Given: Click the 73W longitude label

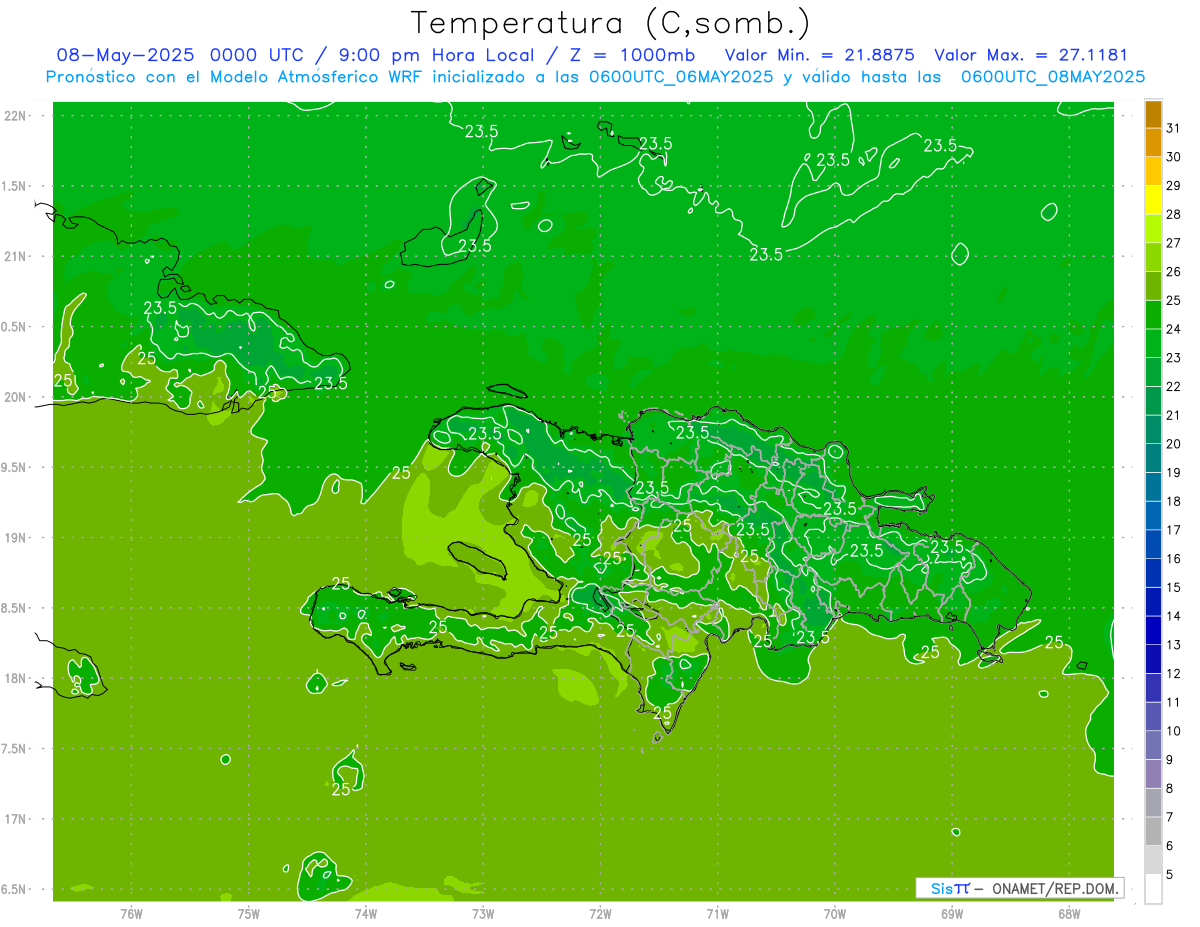Looking at the screenshot, I should click(x=483, y=913).
